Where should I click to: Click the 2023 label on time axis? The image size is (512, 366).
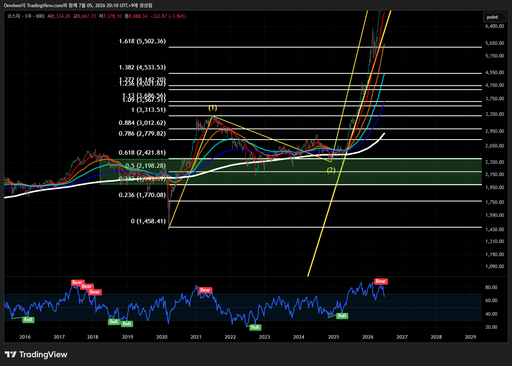tap(264, 337)
